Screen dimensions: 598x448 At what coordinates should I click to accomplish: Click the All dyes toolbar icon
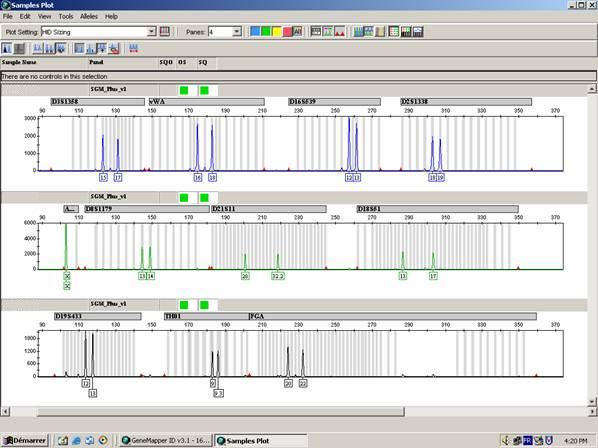point(297,32)
